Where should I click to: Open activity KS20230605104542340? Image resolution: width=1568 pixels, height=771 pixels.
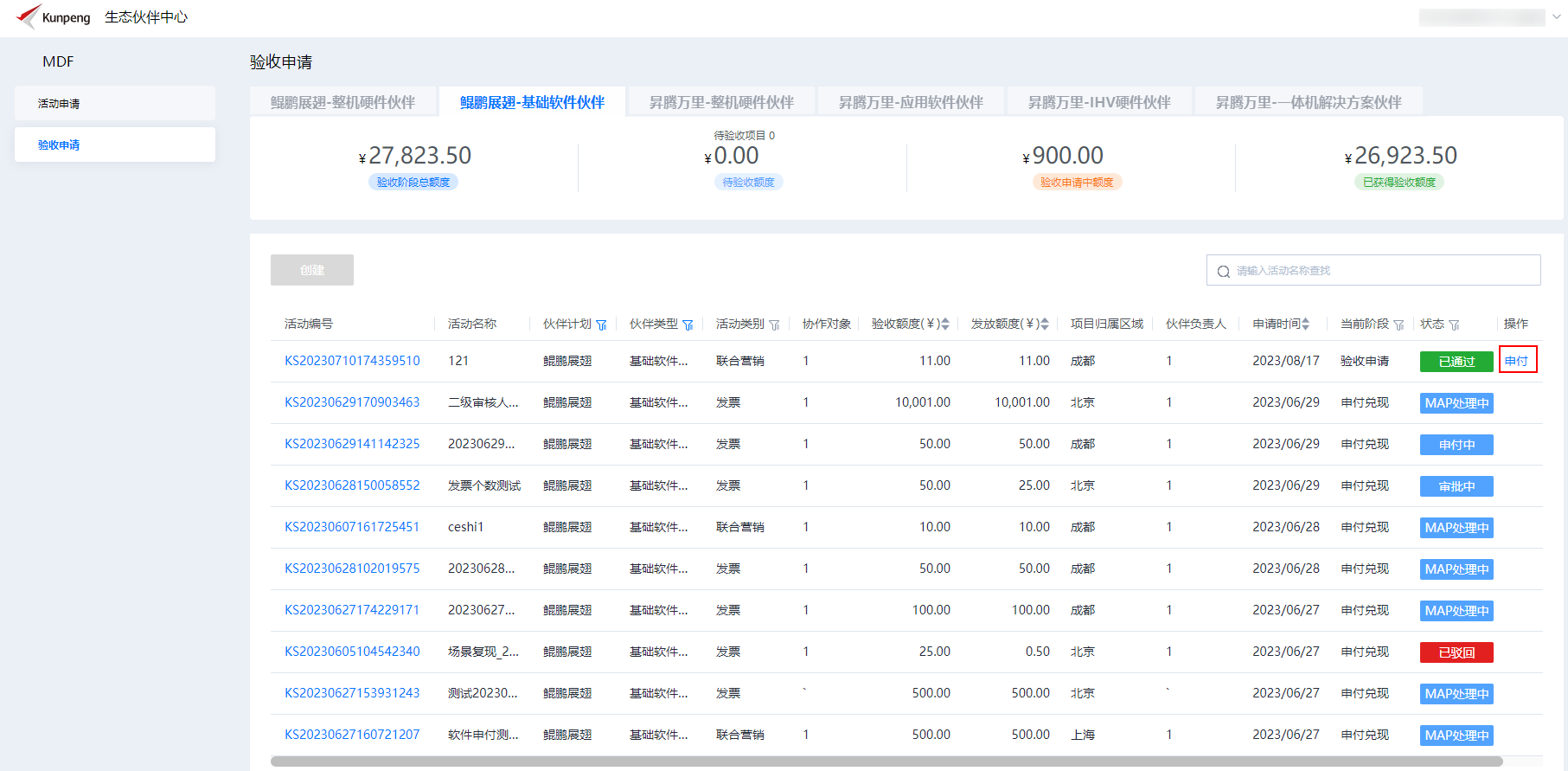pyautogui.click(x=352, y=652)
